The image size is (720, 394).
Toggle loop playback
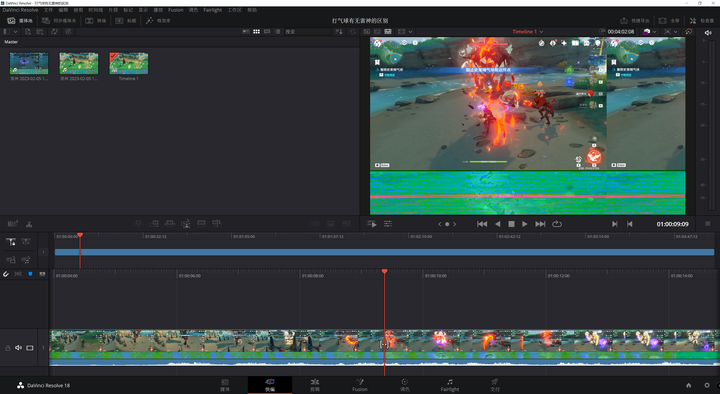pyautogui.click(x=557, y=224)
